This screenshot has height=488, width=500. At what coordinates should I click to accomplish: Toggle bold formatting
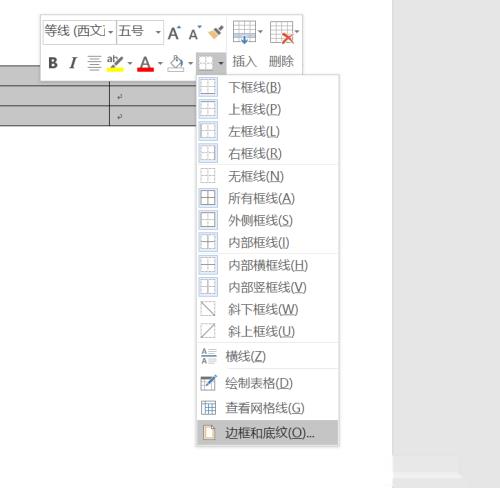click(x=53, y=63)
